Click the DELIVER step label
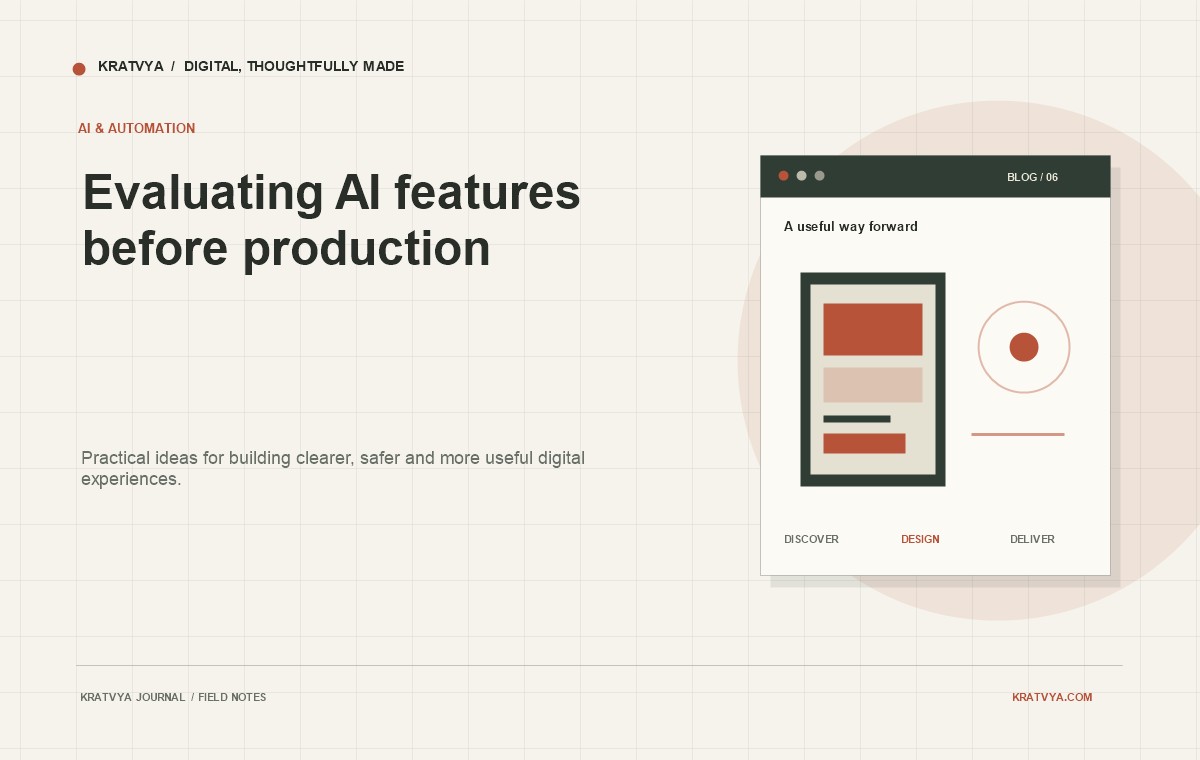This screenshot has width=1200, height=760. point(1032,539)
